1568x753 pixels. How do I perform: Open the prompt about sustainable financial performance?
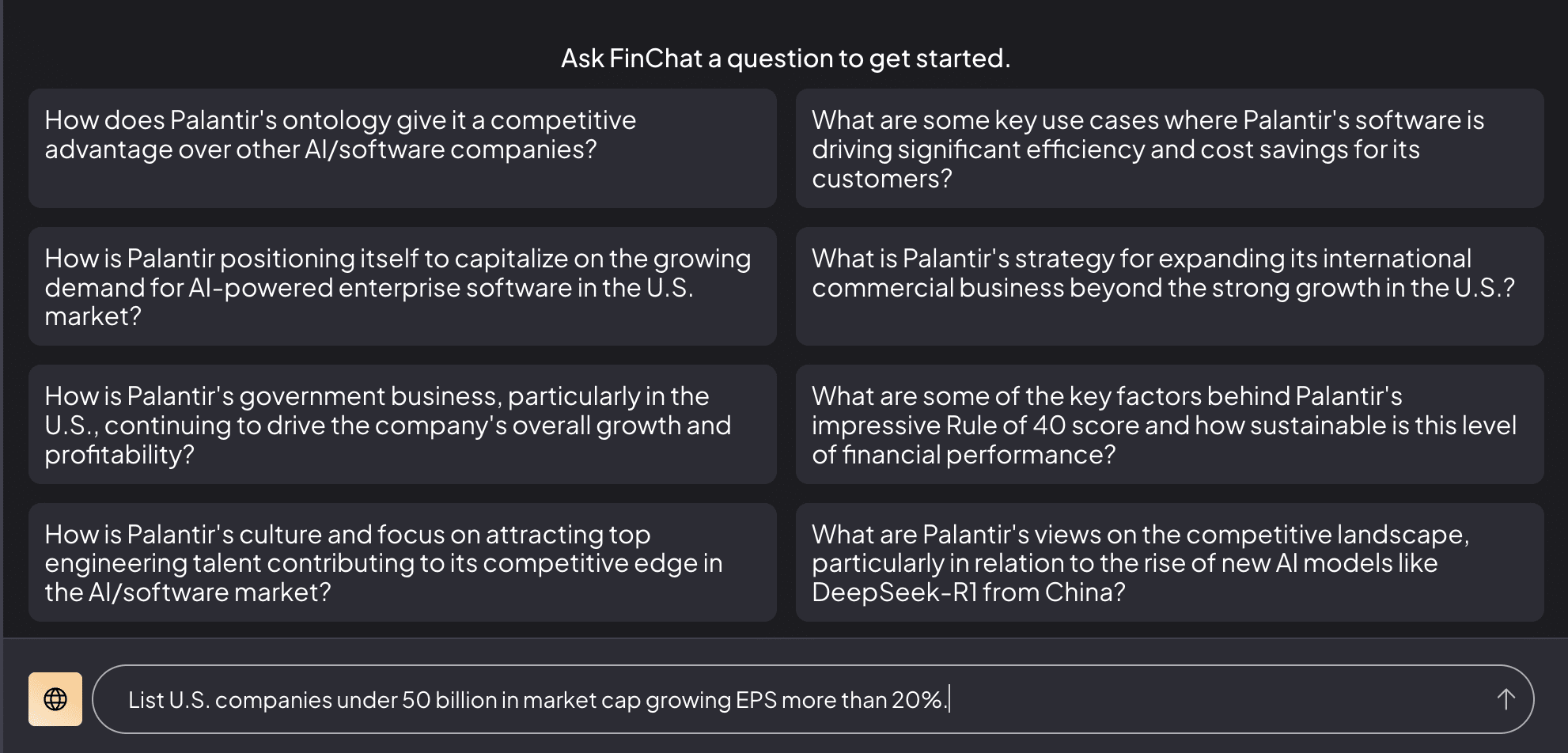pos(1169,425)
